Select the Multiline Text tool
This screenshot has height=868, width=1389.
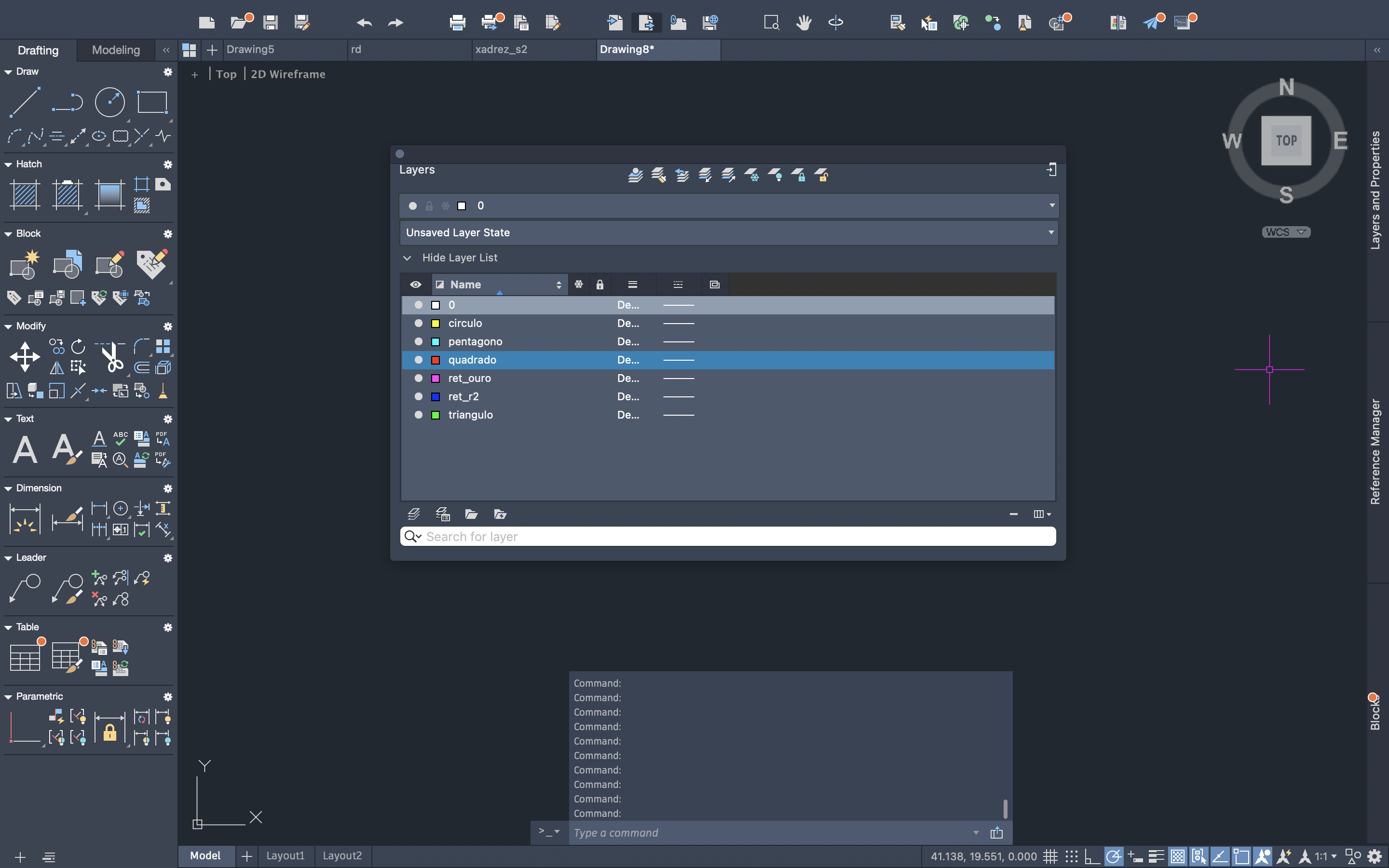[25, 449]
